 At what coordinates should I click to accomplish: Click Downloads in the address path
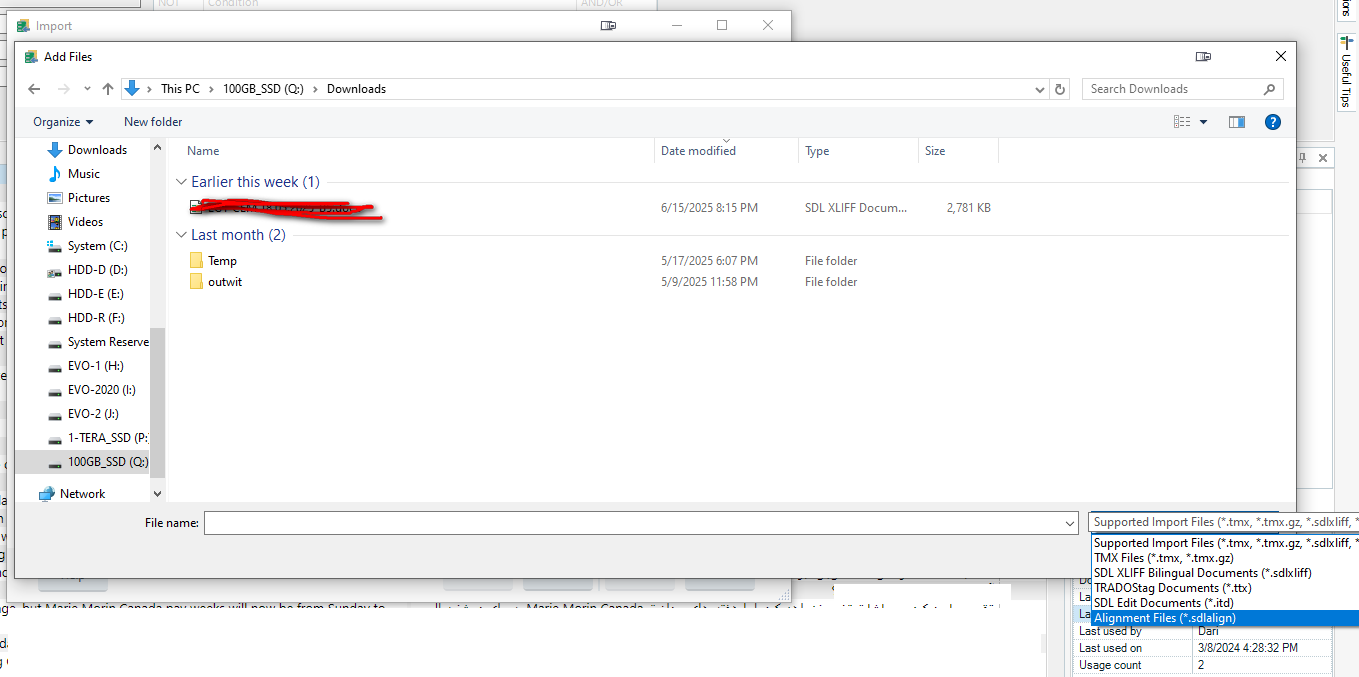tap(356, 89)
